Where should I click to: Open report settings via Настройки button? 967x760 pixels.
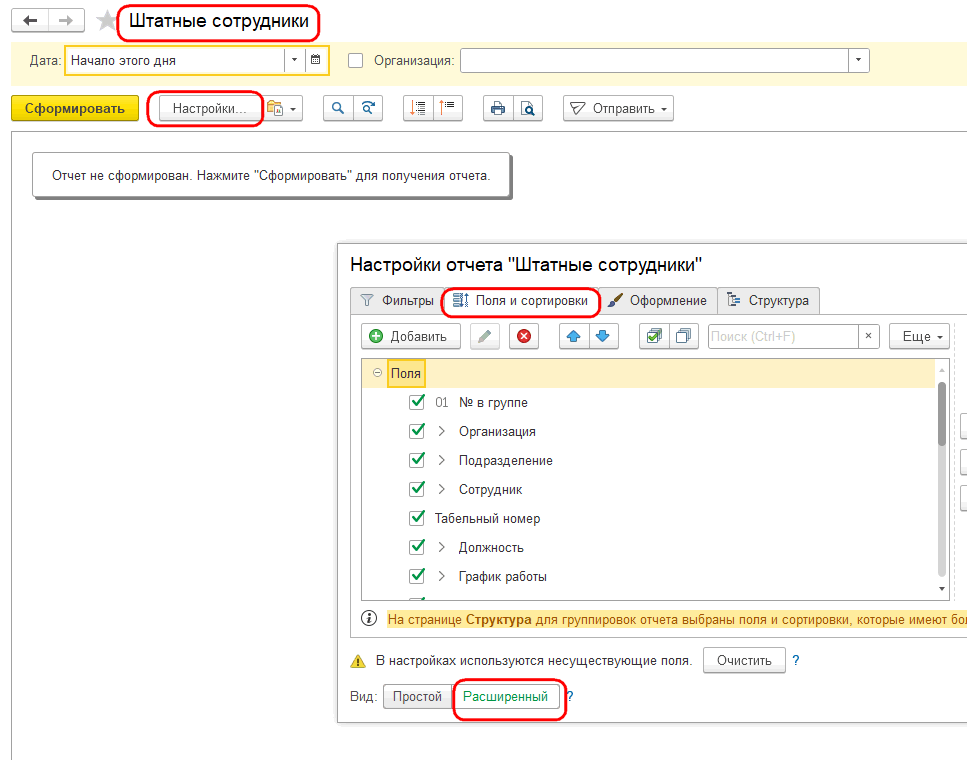coord(210,109)
